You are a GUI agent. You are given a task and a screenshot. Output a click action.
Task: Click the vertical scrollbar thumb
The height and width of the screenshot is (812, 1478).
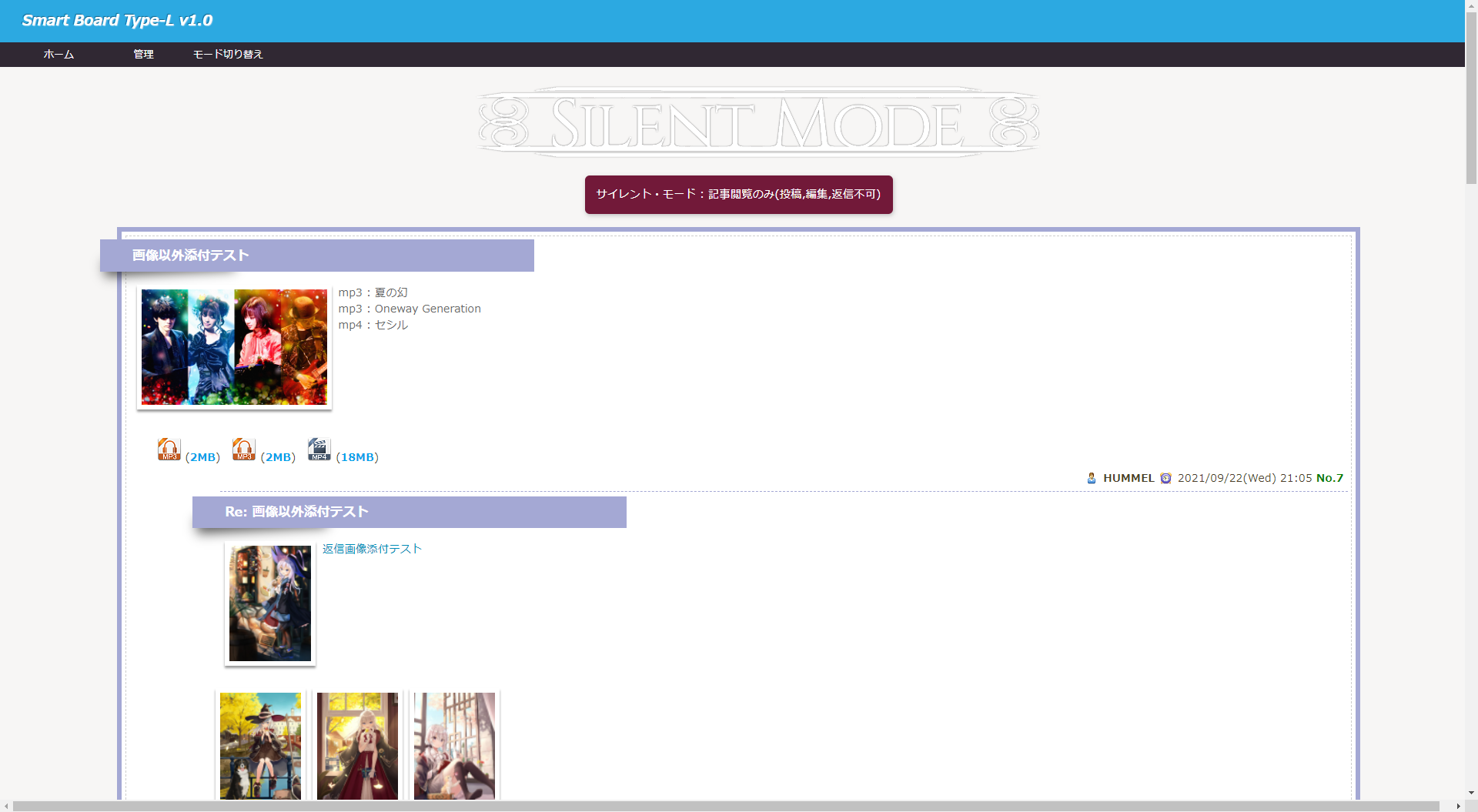point(1471,92)
